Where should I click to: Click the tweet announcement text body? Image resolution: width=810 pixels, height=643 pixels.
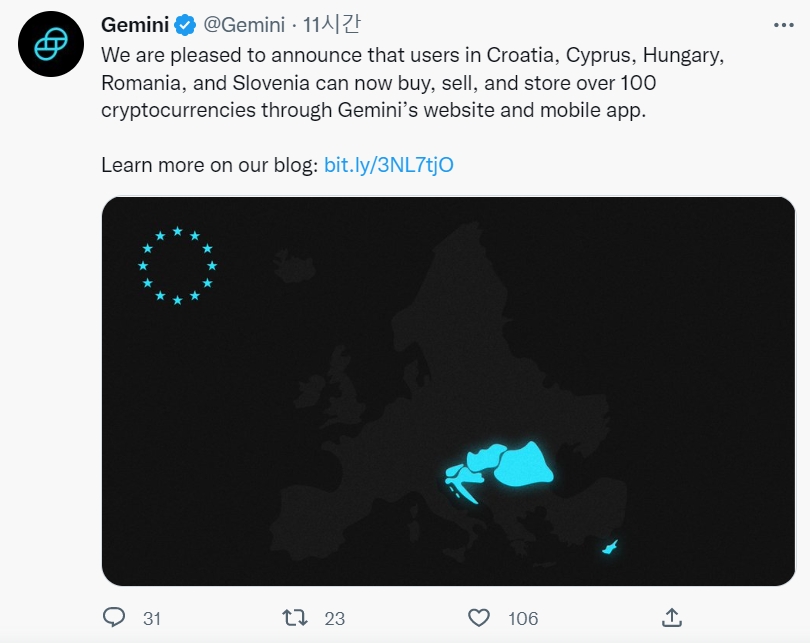click(x=410, y=81)
